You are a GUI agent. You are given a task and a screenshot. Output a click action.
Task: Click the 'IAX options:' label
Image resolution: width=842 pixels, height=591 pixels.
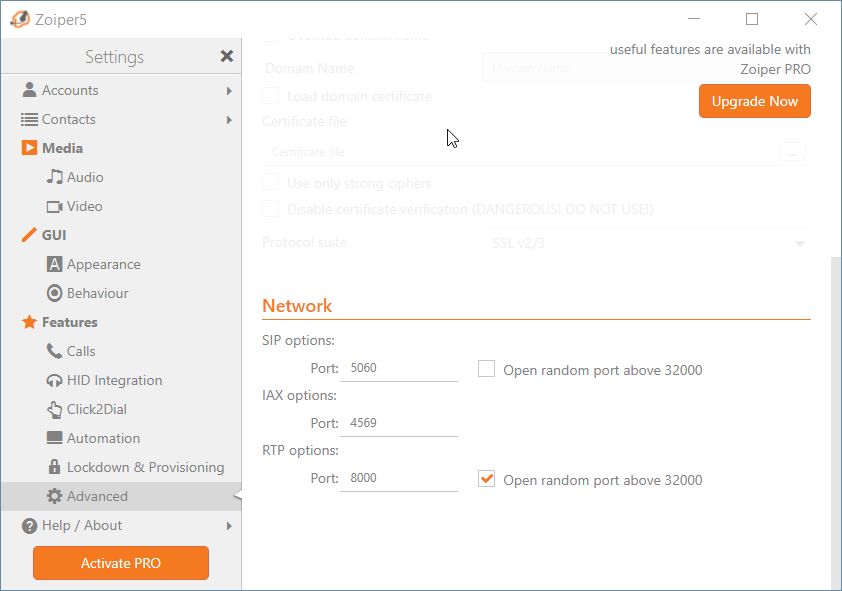click(299, 395)
